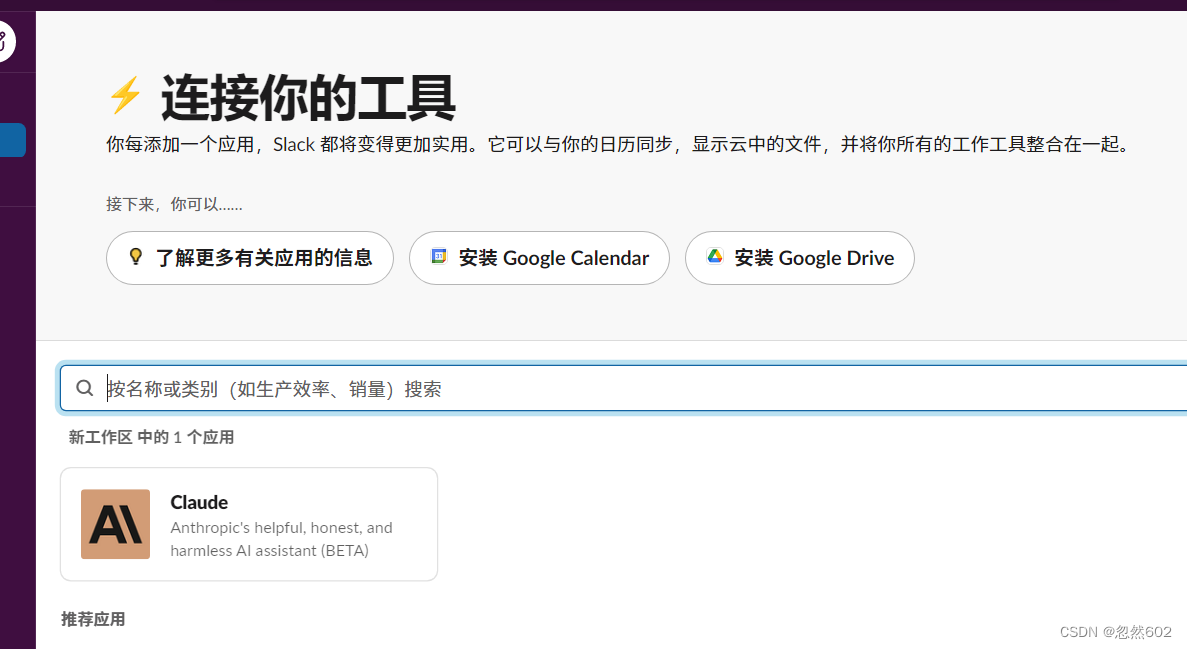Open 了解更多有关应用的信息 button
This screenshot has width=1187, height=649.
(250, 258)
